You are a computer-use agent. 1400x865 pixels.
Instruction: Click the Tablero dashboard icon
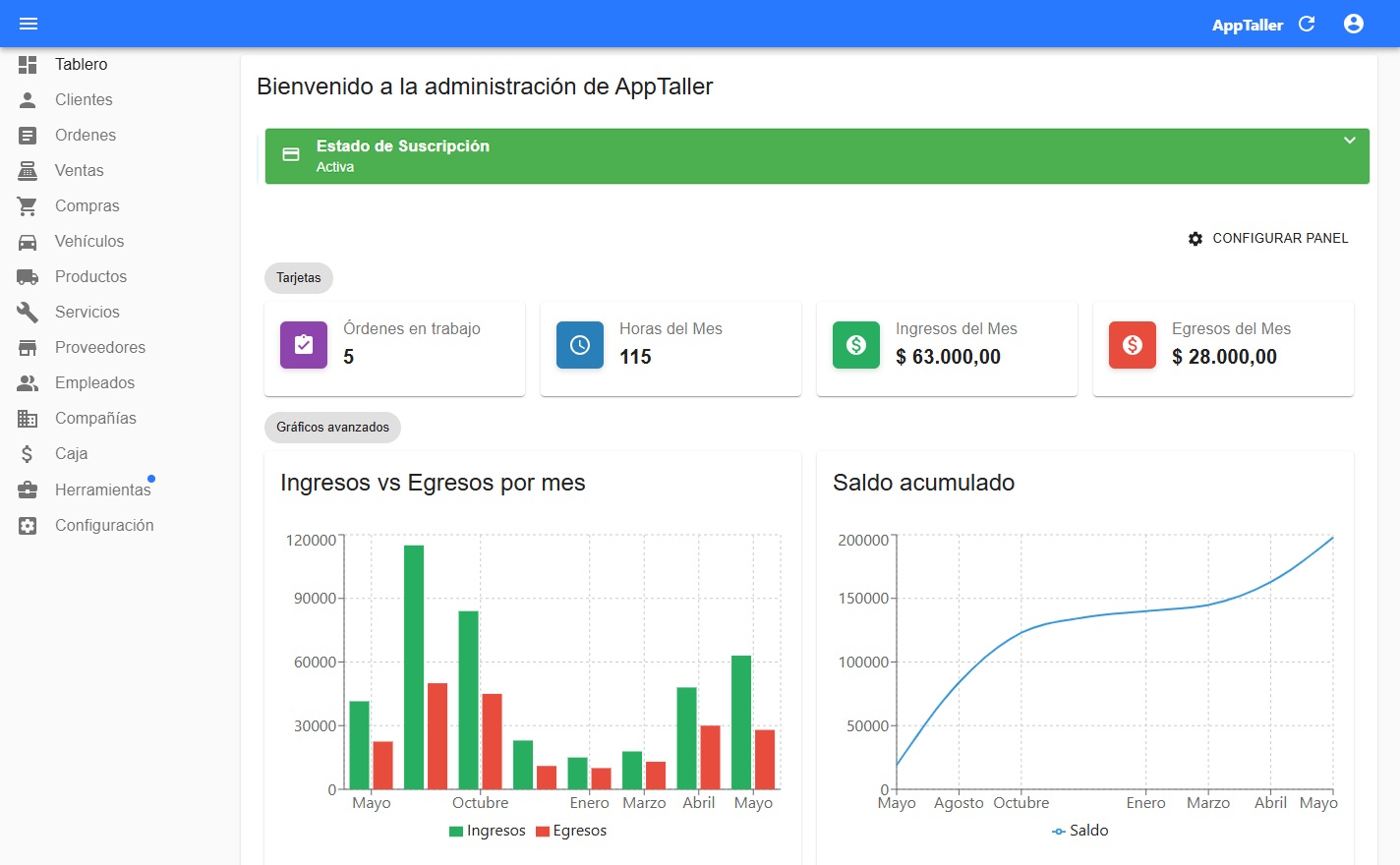28,65
